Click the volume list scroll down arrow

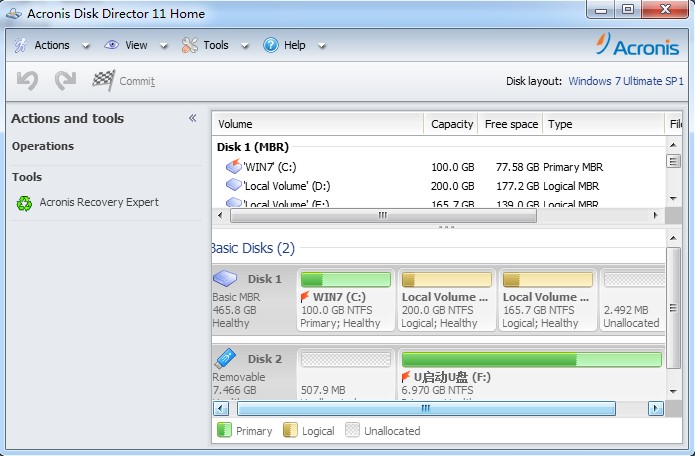673,199
